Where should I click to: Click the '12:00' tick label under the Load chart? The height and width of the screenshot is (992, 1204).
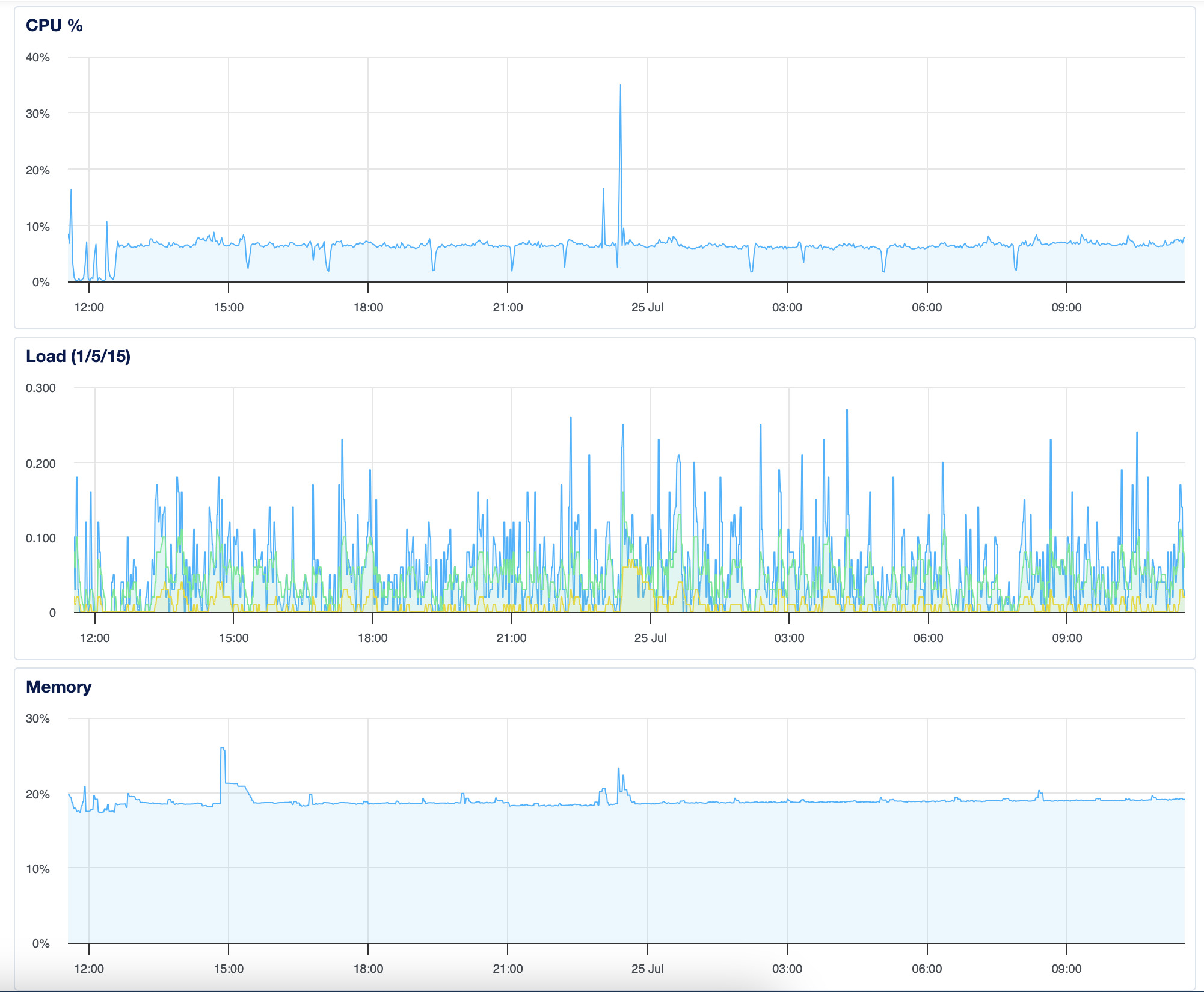click(95, 638)
